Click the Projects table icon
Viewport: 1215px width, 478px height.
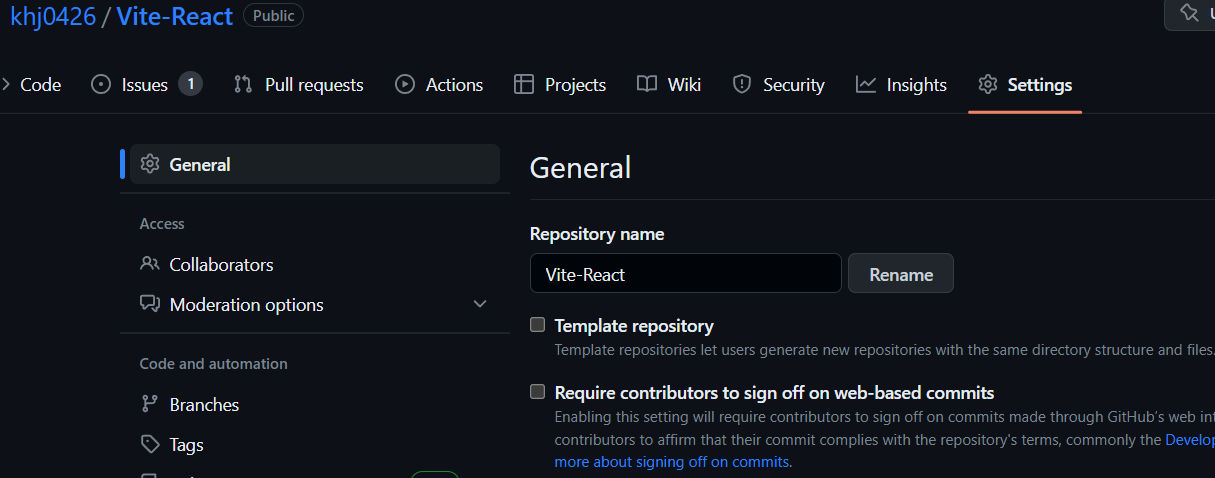point(524,85)
